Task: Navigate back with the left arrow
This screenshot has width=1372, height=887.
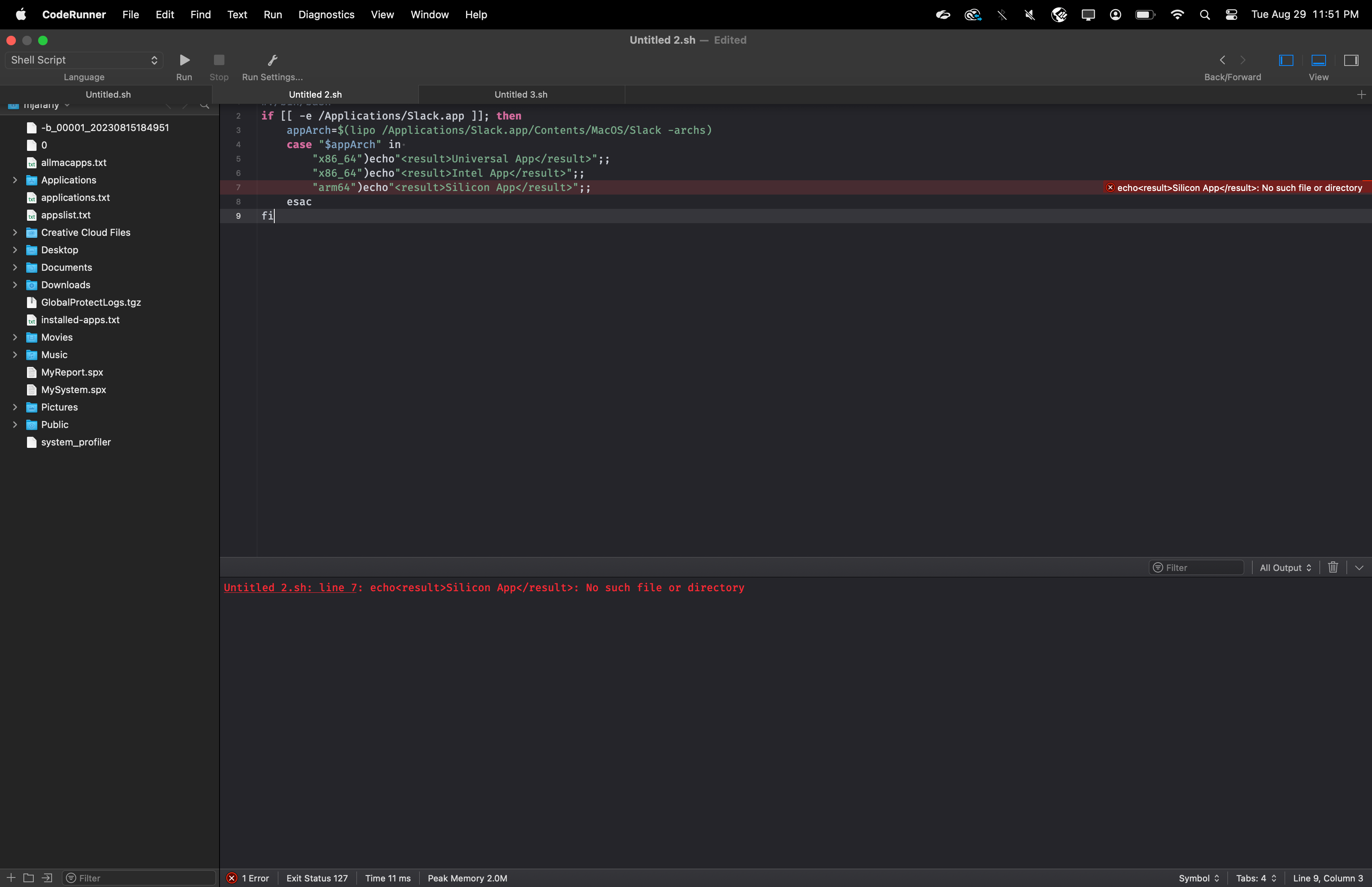Action: coord(1222,60)
